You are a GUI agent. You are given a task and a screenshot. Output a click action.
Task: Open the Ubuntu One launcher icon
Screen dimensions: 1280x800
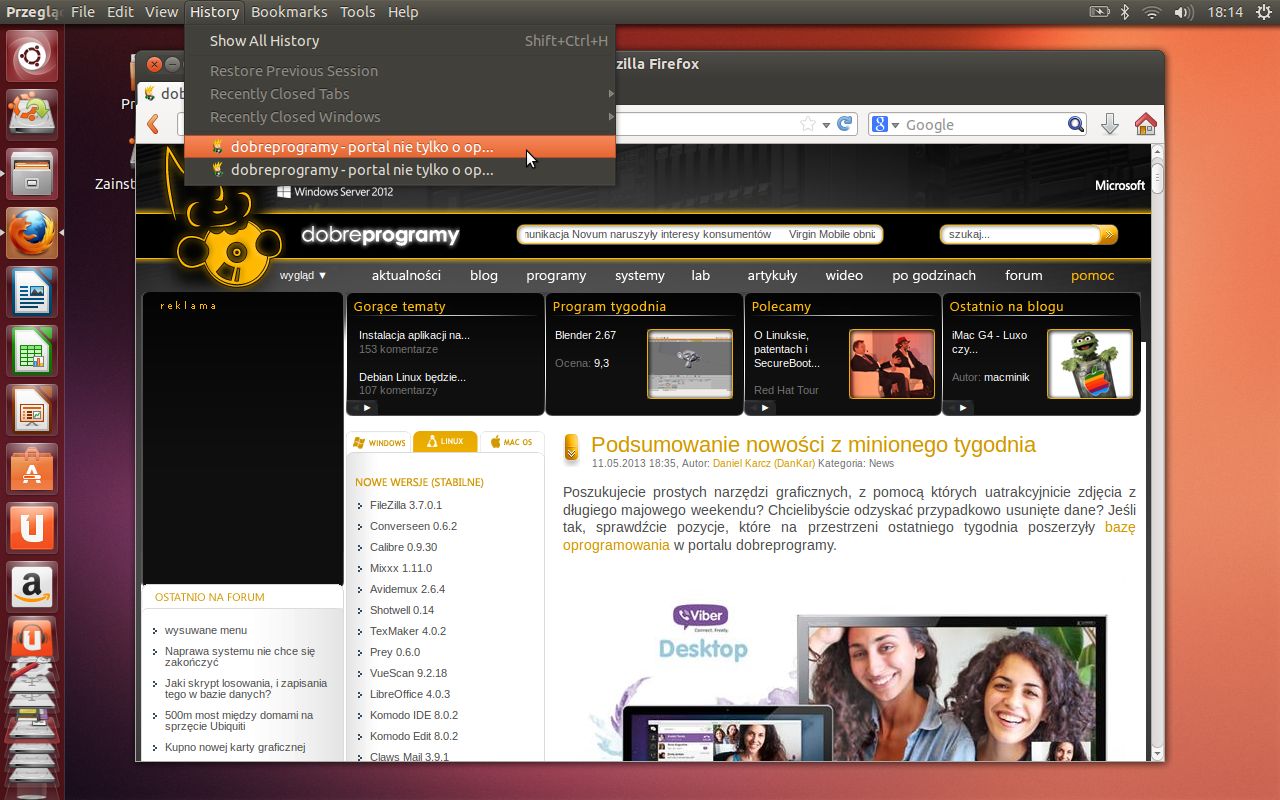[33, 528]
